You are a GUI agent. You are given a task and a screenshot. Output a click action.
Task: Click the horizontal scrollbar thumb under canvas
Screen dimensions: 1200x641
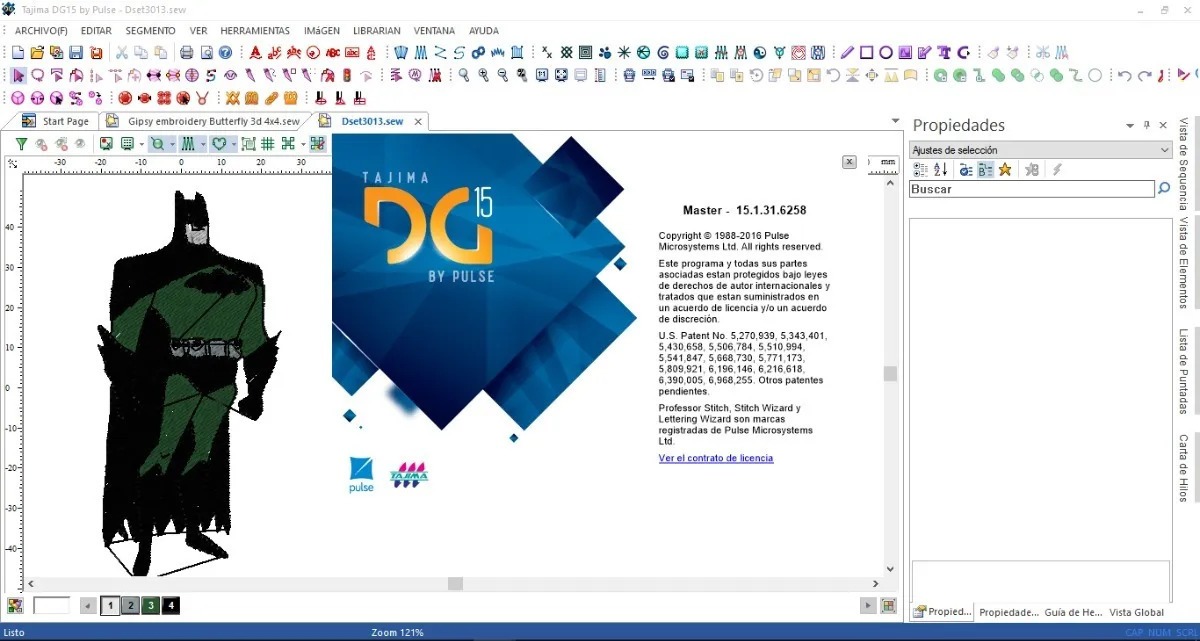tap(455, 583)
